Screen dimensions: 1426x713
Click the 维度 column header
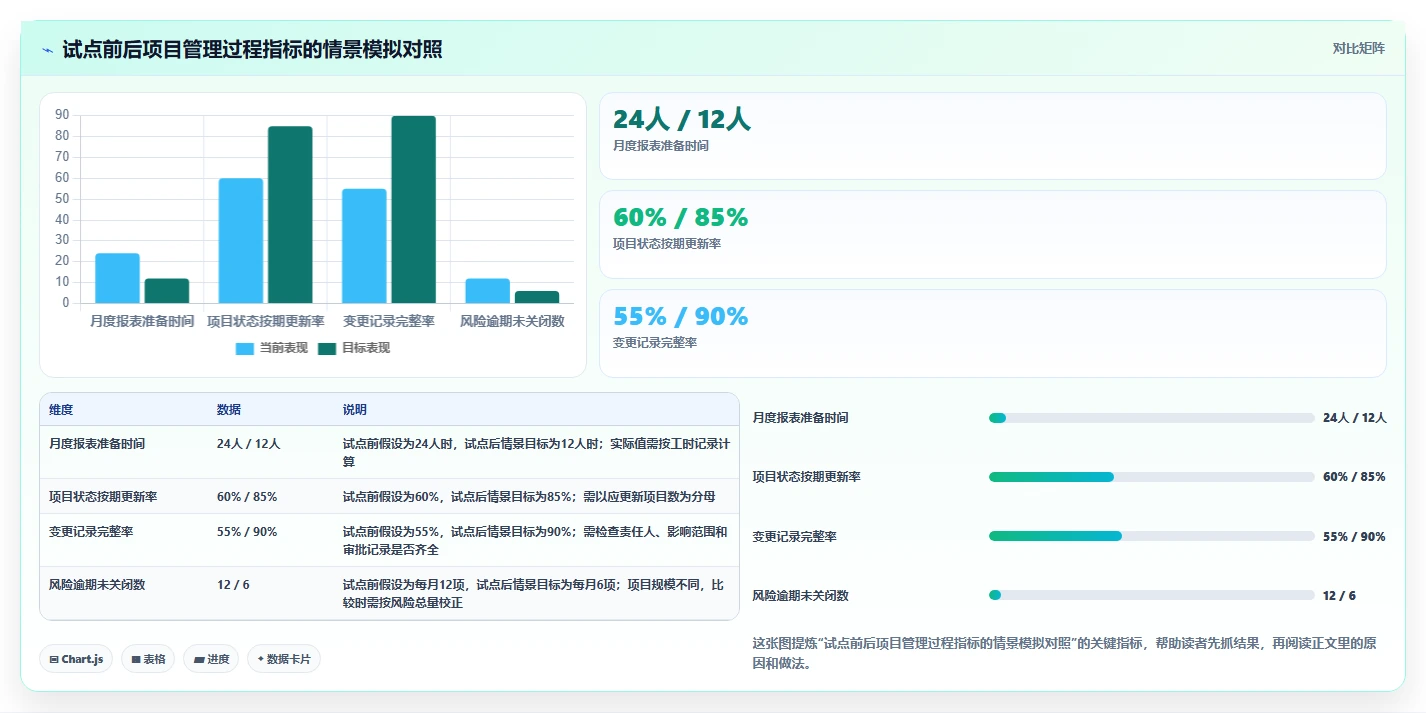coord(61,410)
